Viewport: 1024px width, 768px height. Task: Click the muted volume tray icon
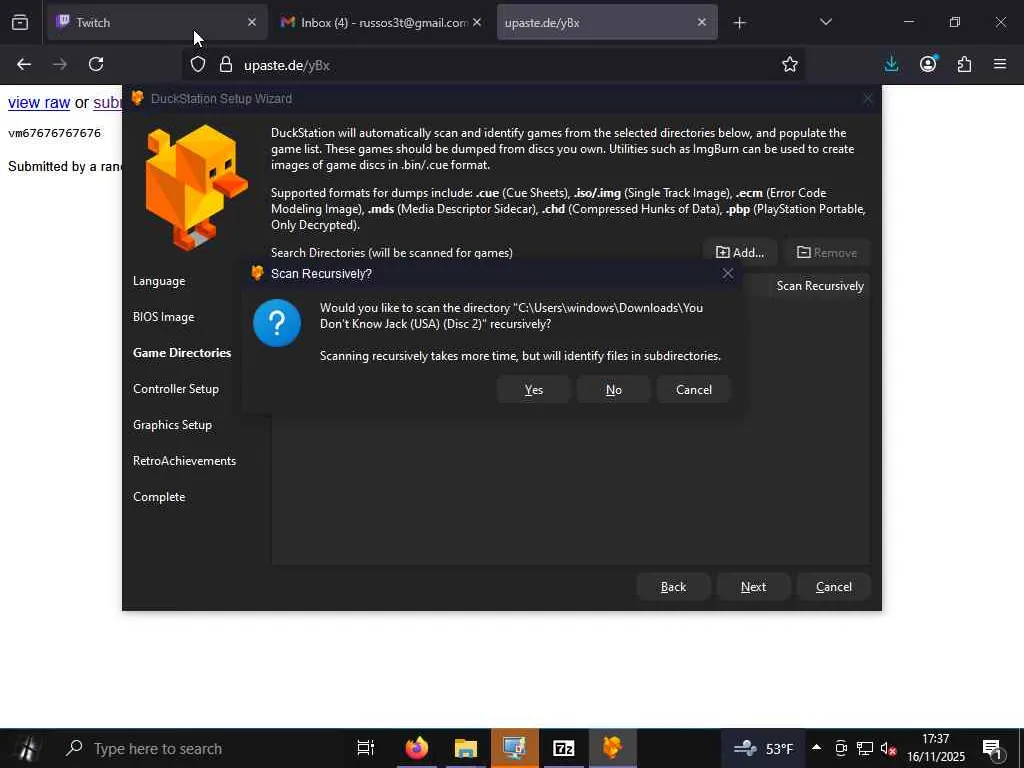click(x=888, y=748)
